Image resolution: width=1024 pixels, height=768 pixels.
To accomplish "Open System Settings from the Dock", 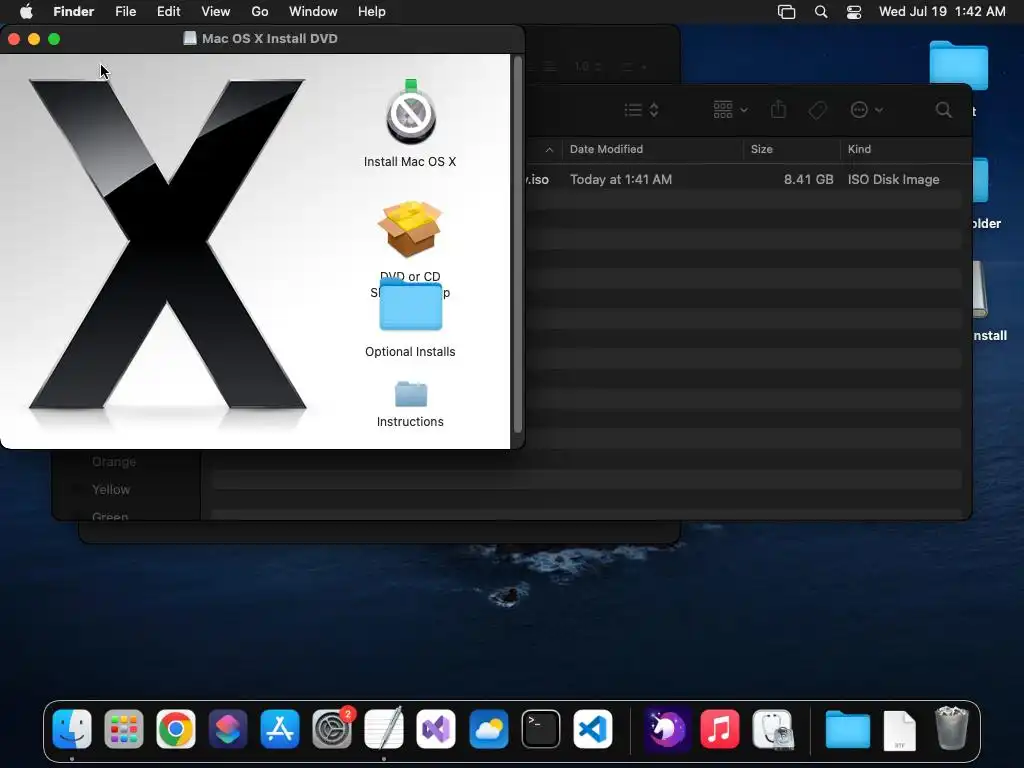I will 332,729.
